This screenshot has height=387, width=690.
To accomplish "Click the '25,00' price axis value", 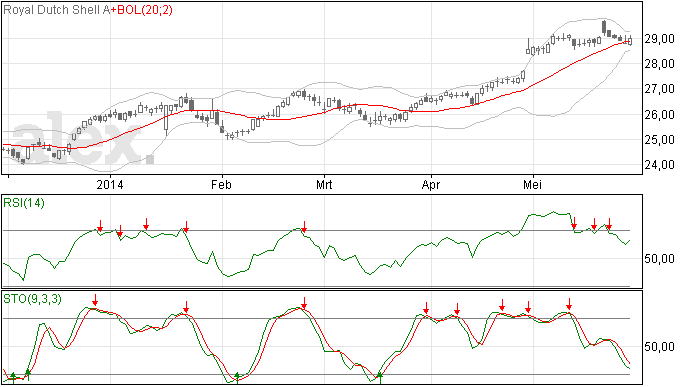I will point(659,140).
